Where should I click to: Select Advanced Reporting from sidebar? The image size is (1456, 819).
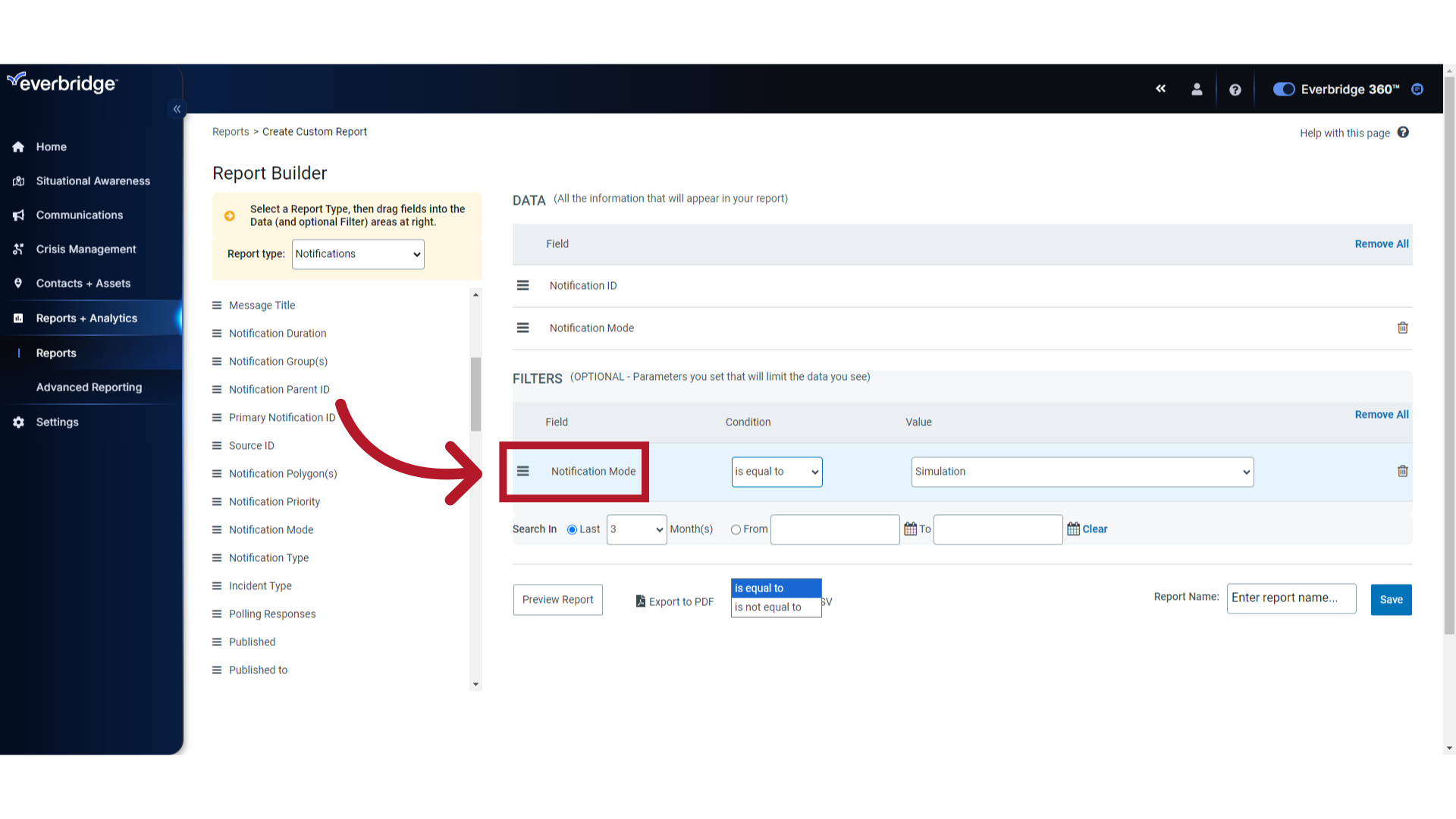click(89, 387)
